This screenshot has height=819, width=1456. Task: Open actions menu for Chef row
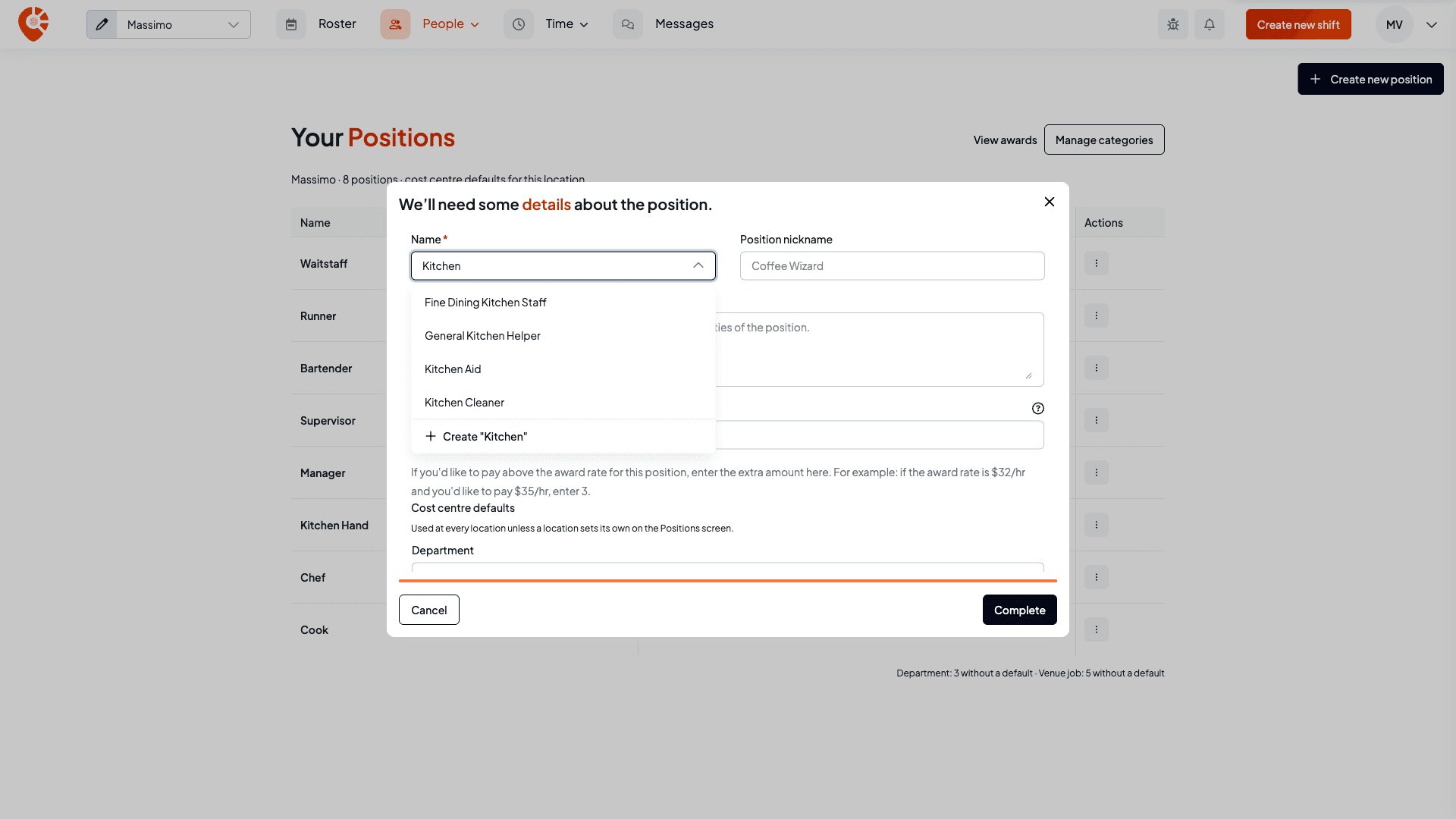click(1097, 577)
